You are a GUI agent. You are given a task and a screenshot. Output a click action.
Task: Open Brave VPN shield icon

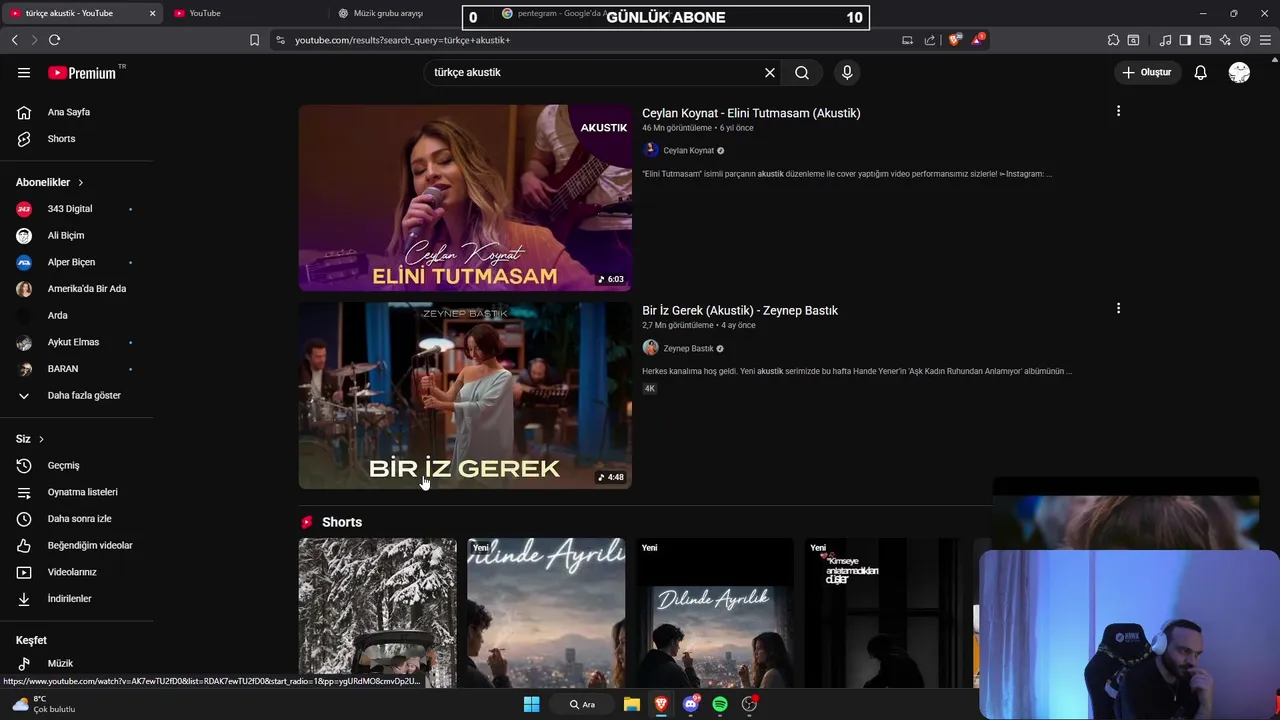pos(1245,40)
